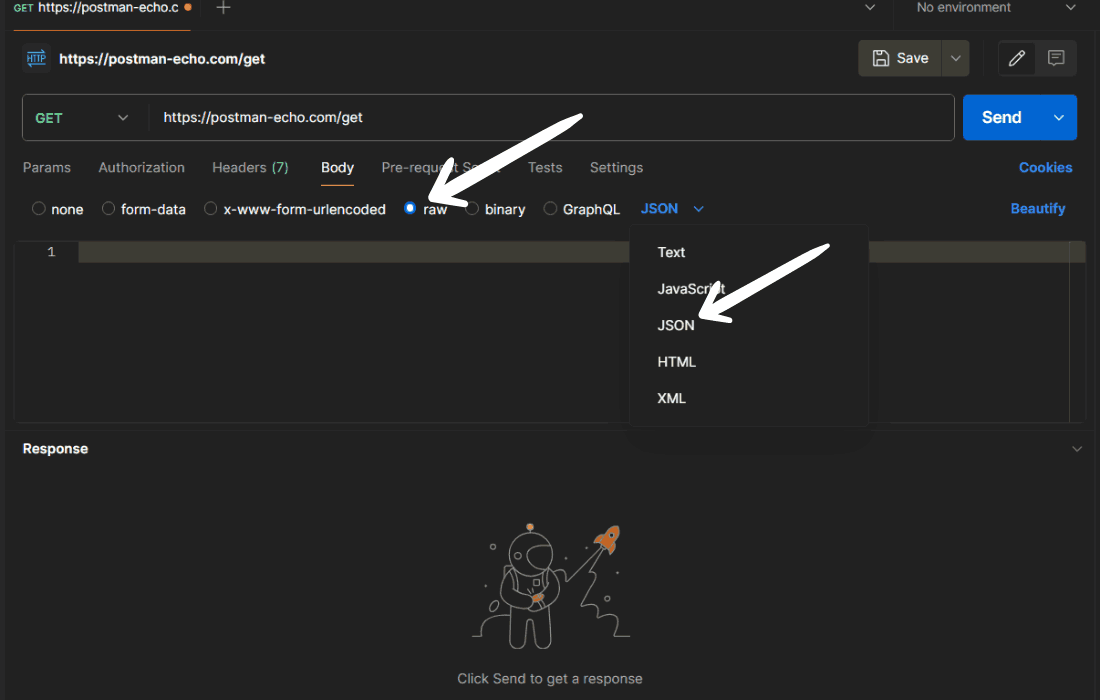
Task: Open the Send options dropdown arrow
Action: tap(1059, 118)
